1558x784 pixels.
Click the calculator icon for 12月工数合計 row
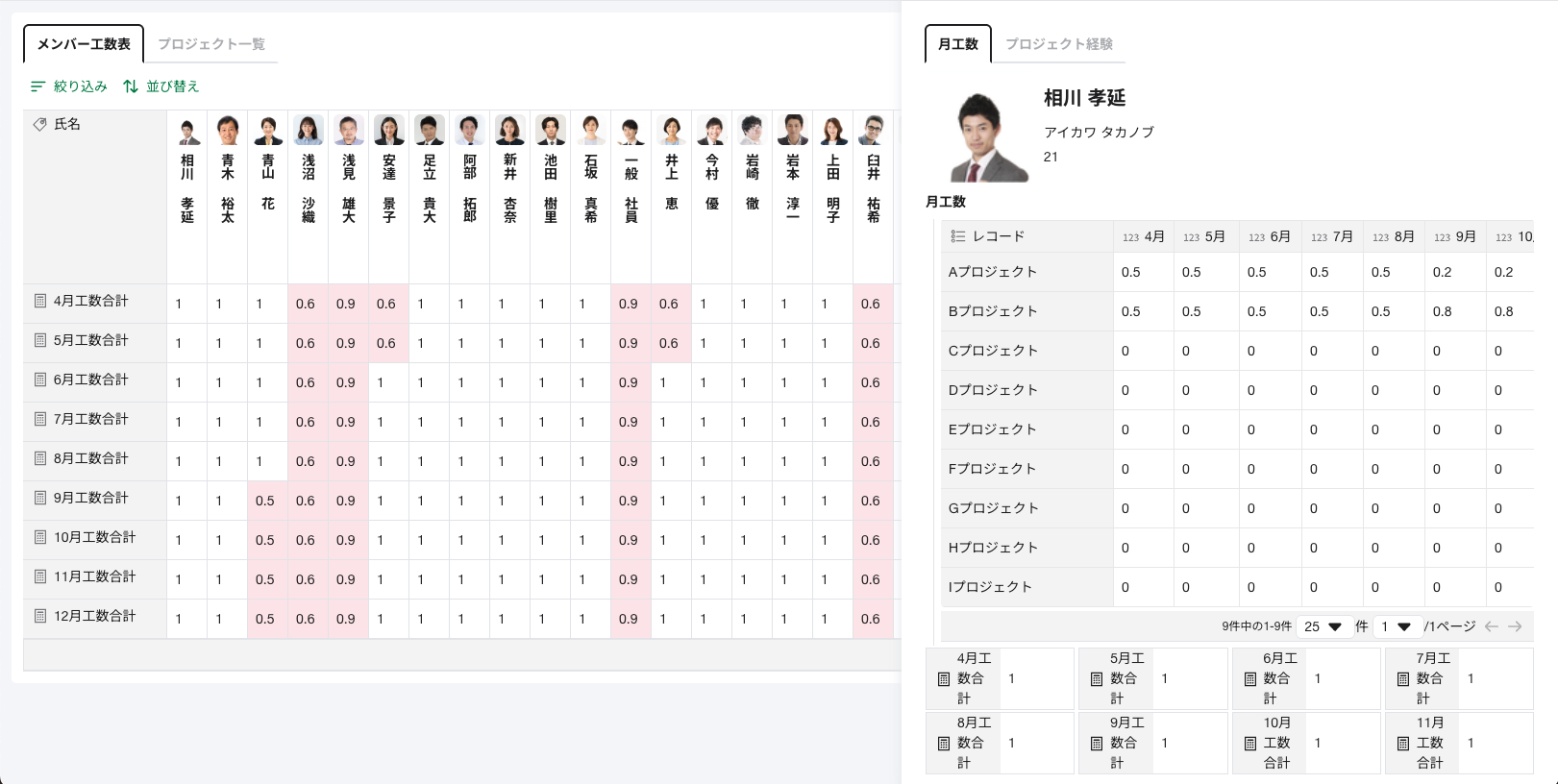[x=40, y=616]
